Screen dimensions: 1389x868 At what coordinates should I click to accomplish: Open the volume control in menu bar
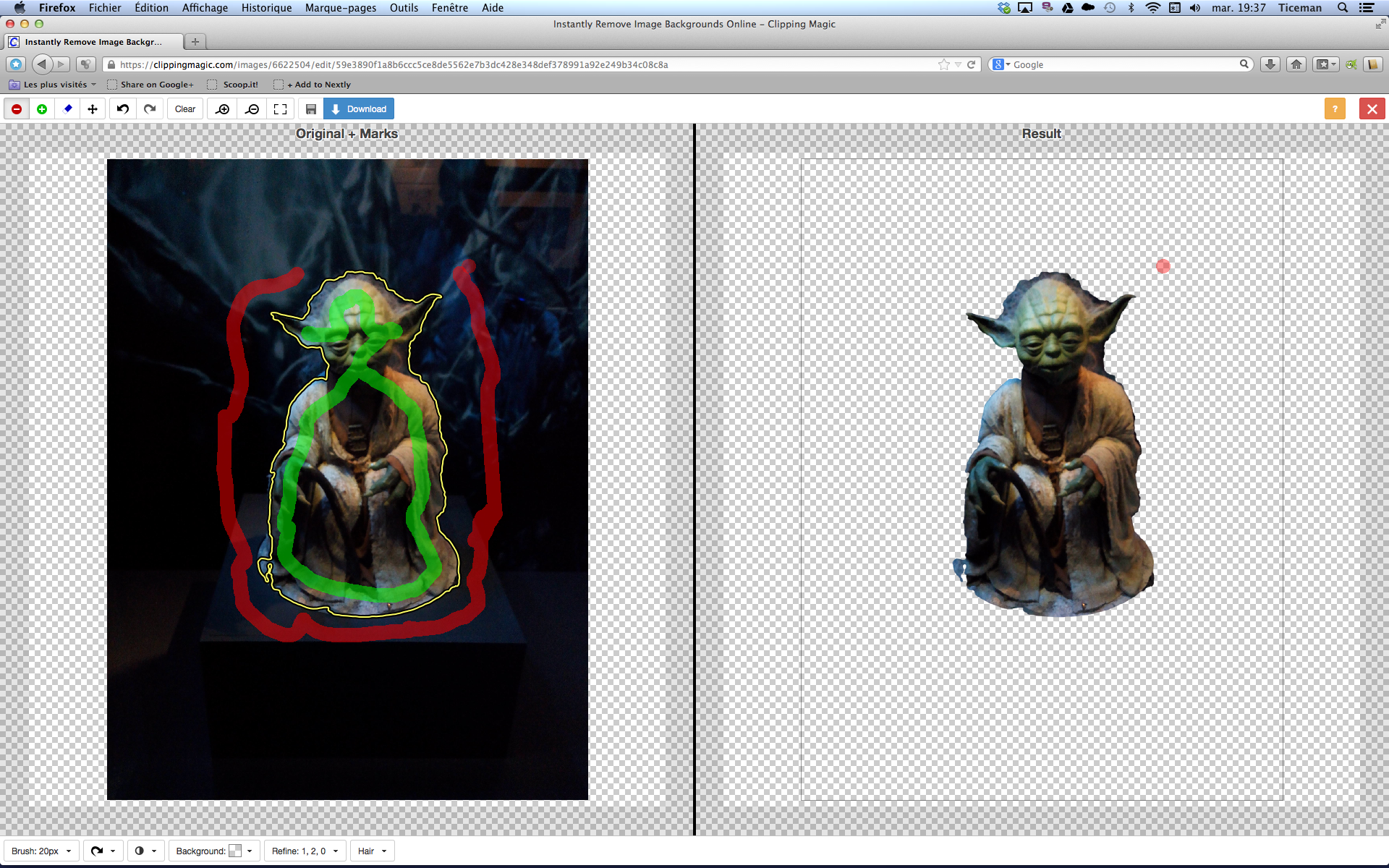click(x=1195, y=8)
